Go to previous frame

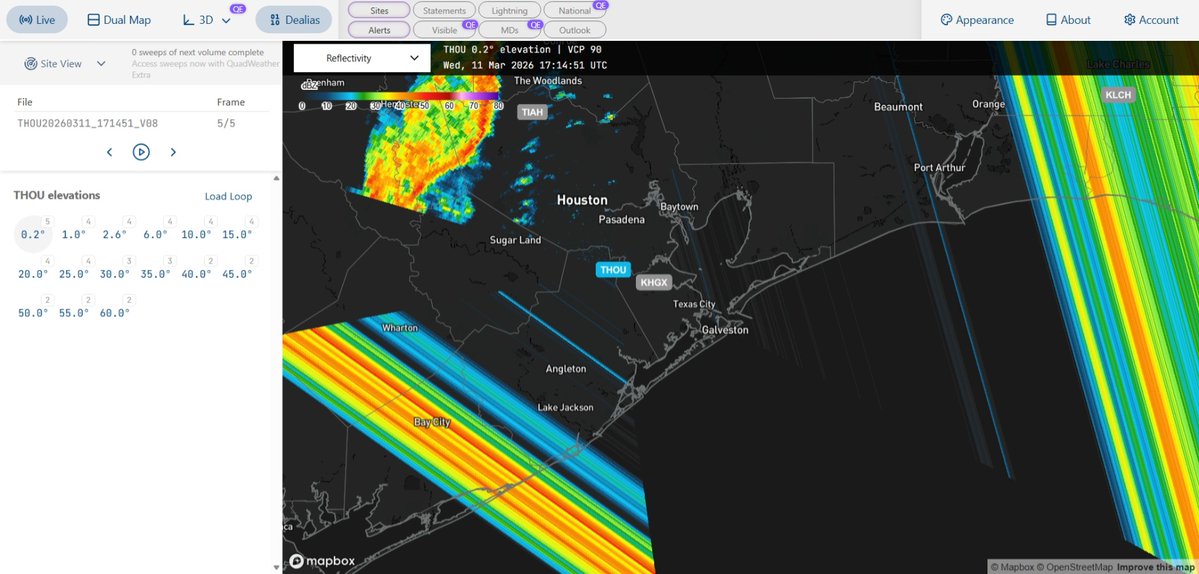[109, 152]
